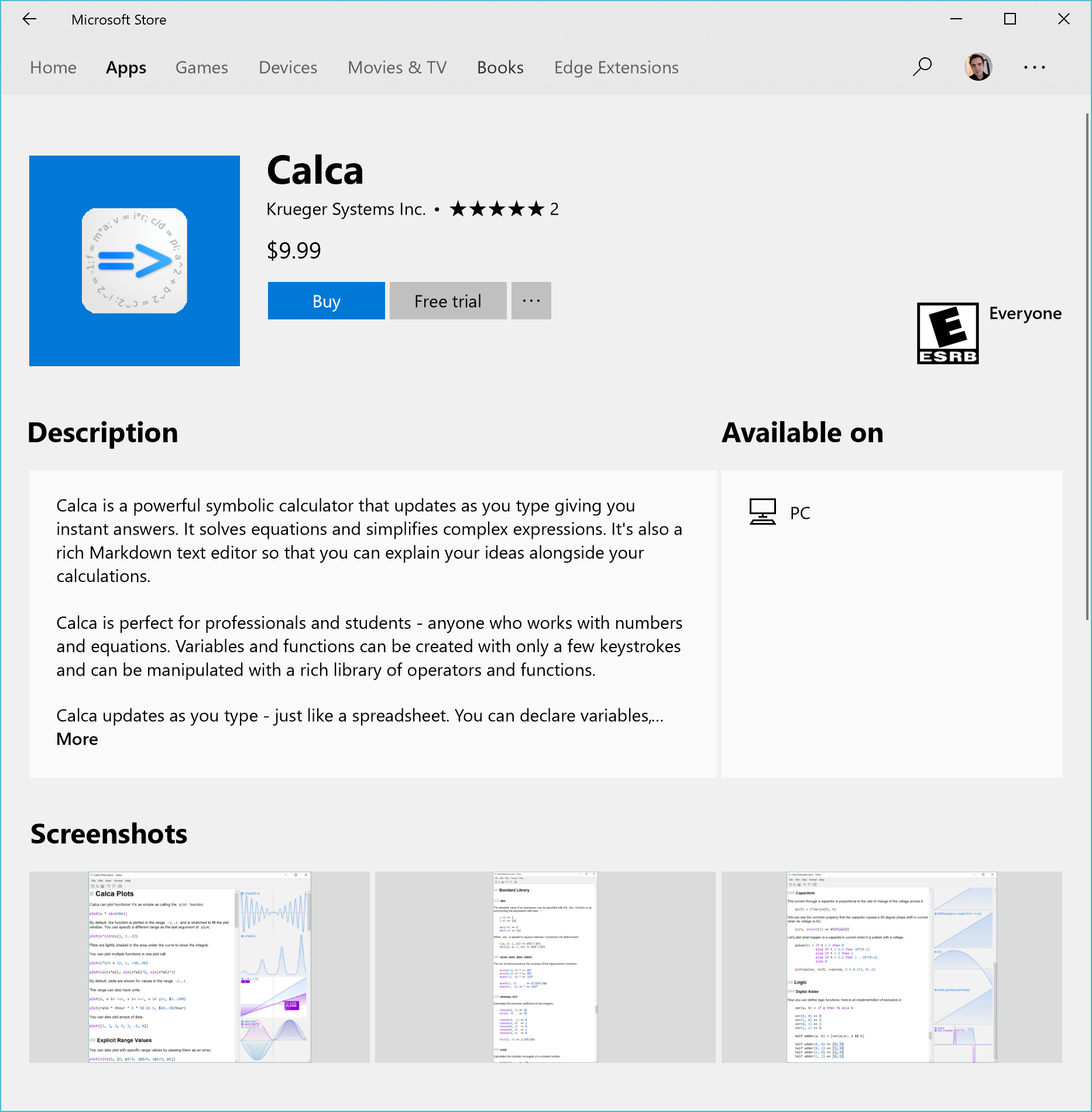Click the Microsoft Store window title
This screenshot has width=1092, height=1112.
point(119,19)
